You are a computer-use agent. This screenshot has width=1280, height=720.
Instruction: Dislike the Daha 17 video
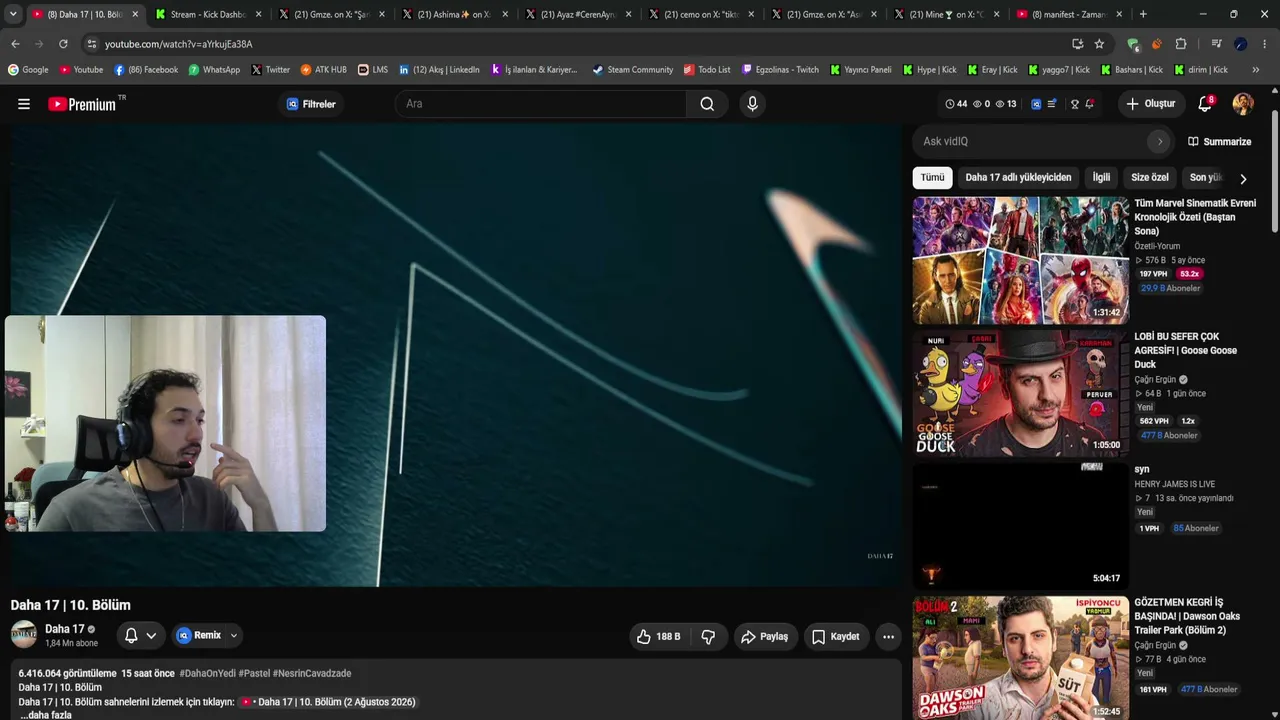tap(708, 636)
